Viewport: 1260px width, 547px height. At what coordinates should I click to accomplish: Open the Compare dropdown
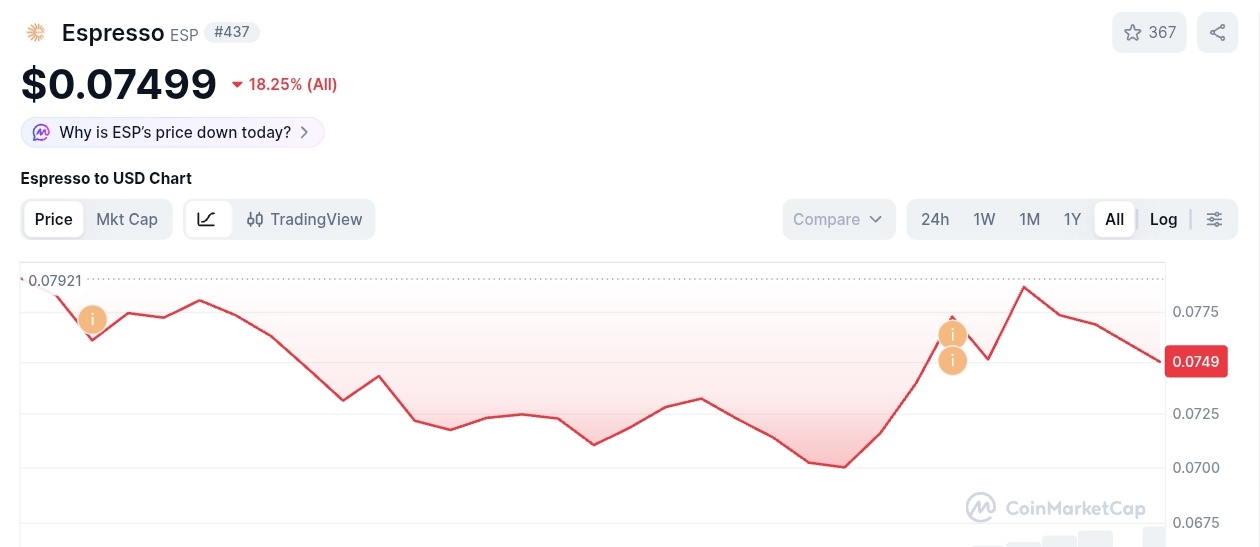point(838,220)
